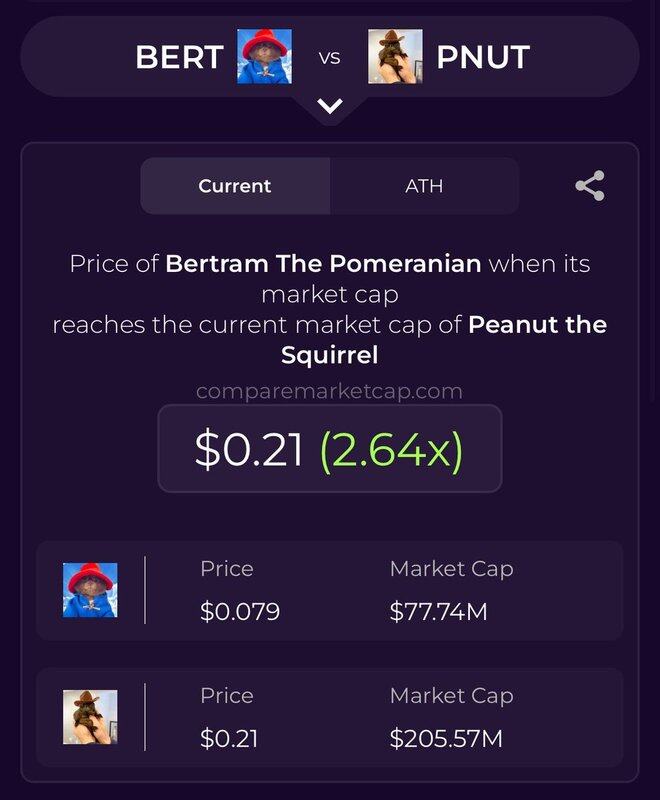Switch to the ATH tab
The image size is (660, 800).
point(424,186)
